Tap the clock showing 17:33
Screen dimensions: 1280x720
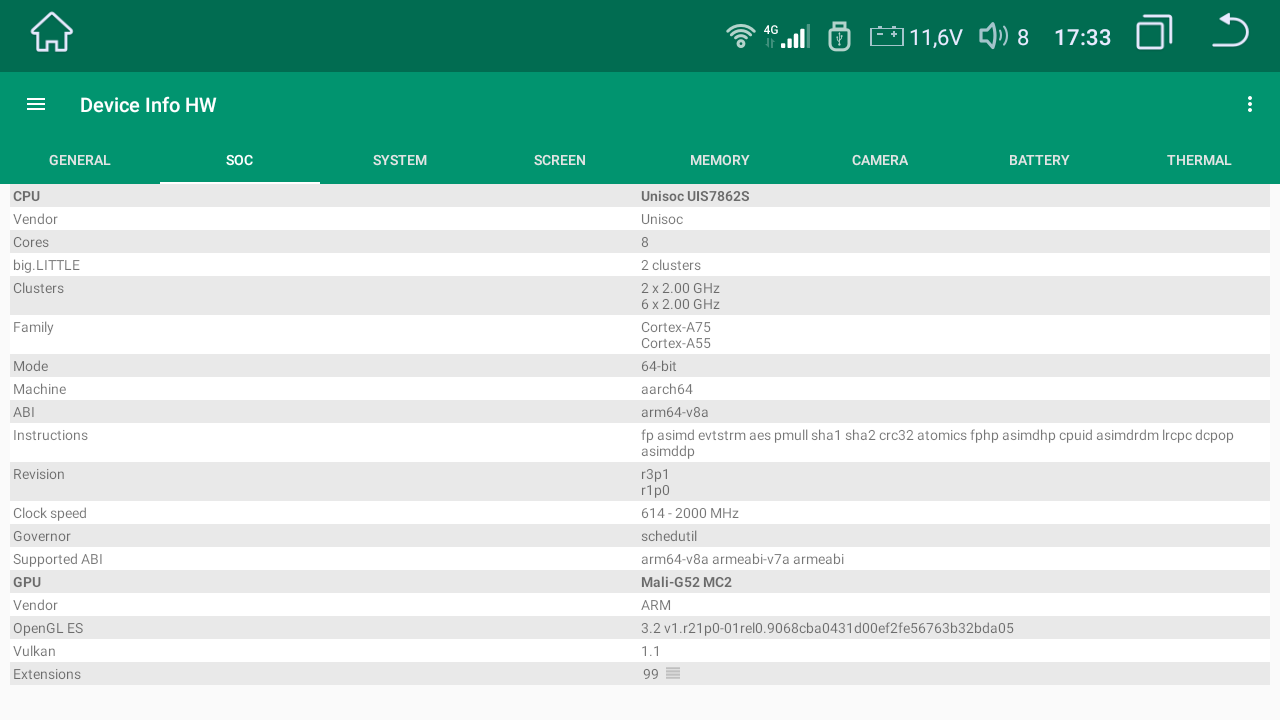[1083, 38]
